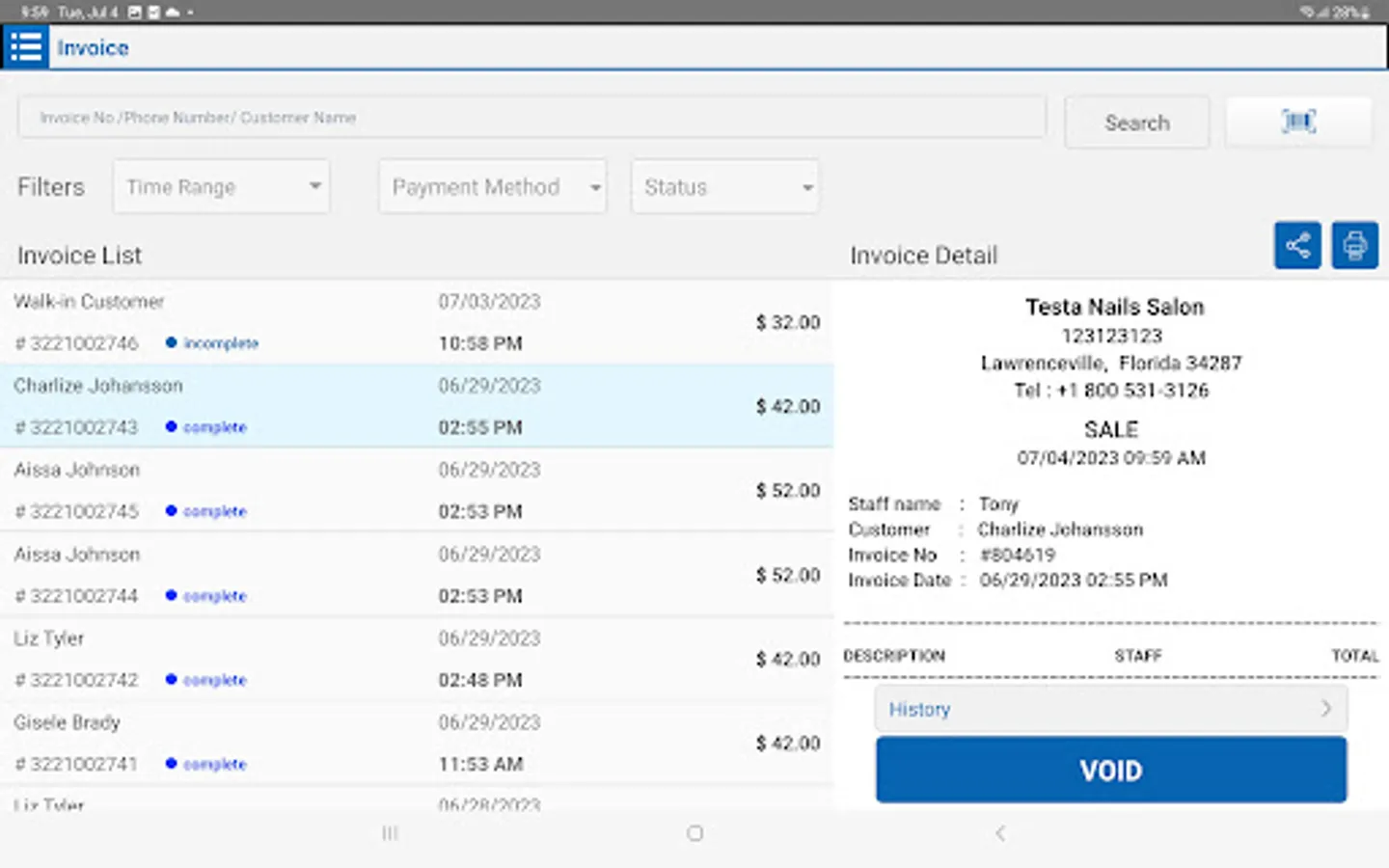The image size is (1389, 868).
Task: Select Liz Tyler invoice #3221002742
Action: [x=417, y=659]
